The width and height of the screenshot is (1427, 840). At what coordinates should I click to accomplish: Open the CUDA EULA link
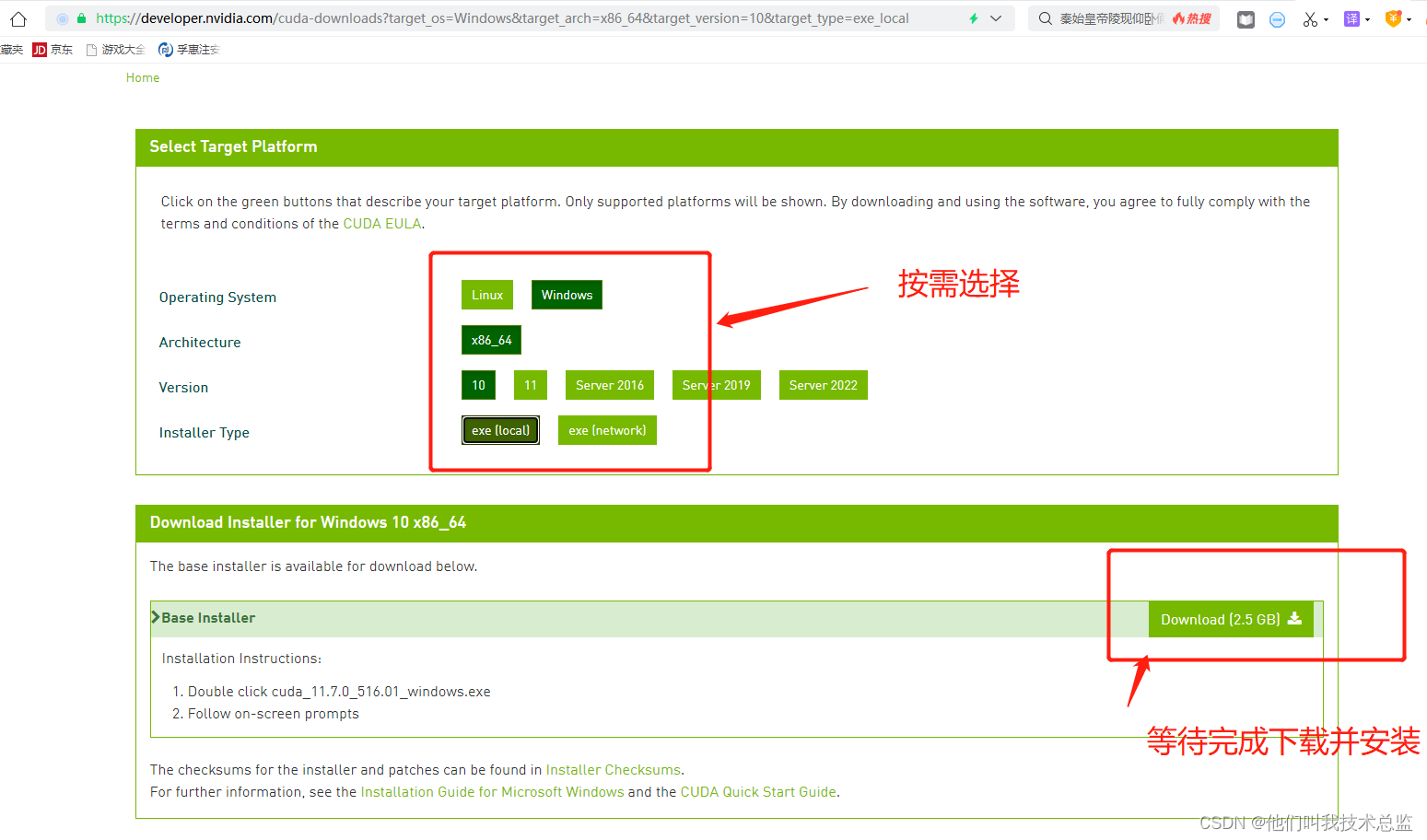coord(382,224)
